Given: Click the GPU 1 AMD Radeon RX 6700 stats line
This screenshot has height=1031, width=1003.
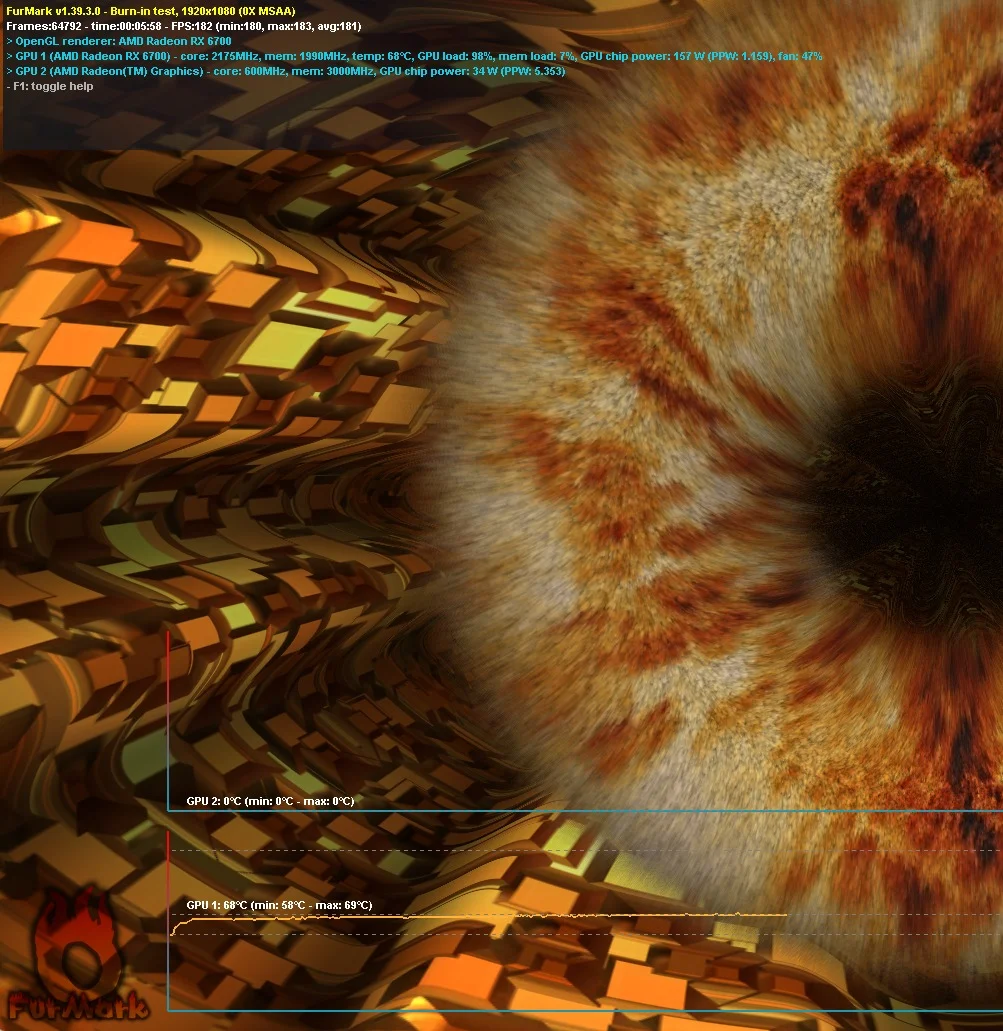Looking at the screenshot, I should [x=414, y=56].
